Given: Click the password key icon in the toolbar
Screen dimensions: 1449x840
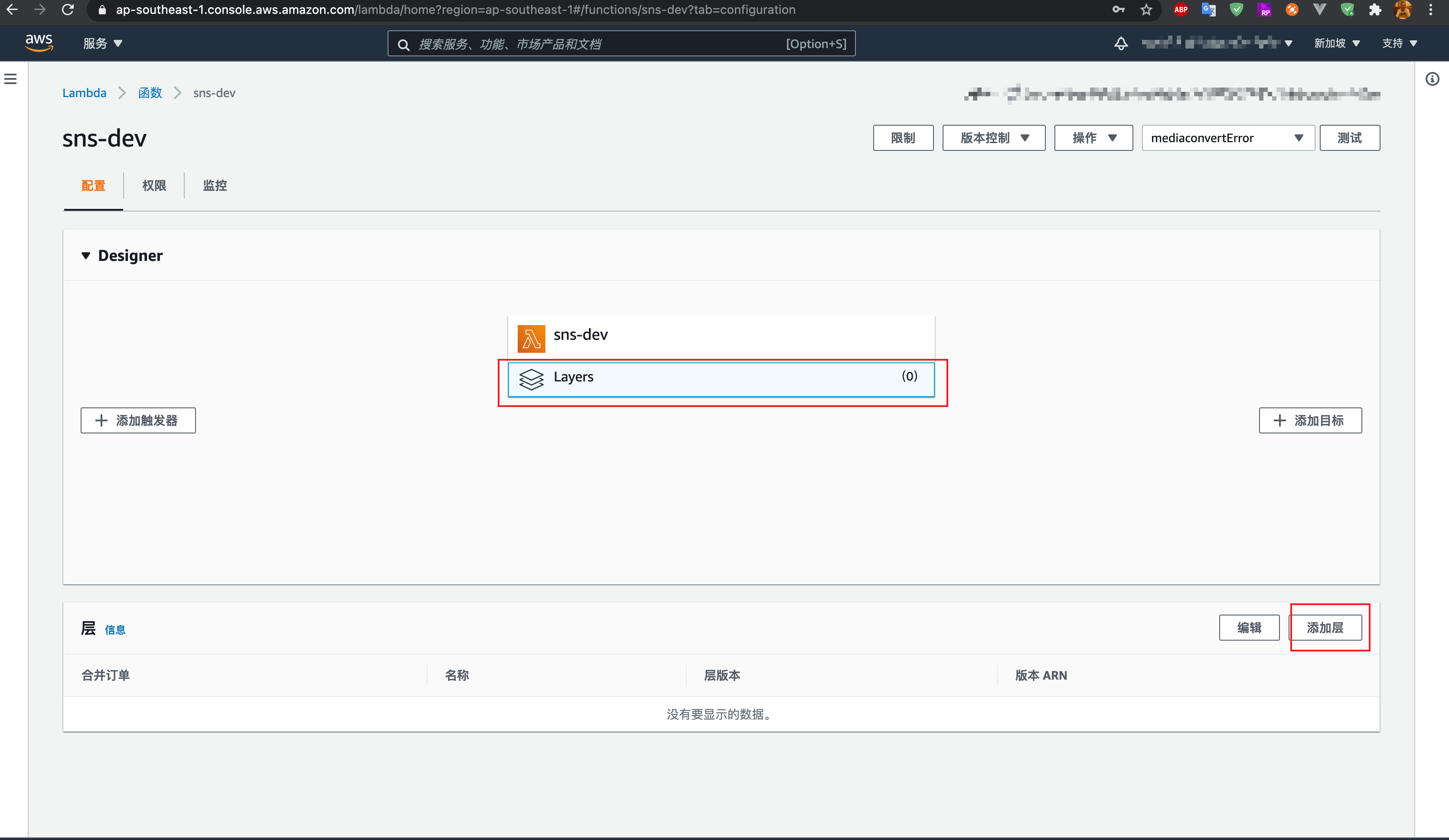Looking at the screenshot, I should [1118, 10].
